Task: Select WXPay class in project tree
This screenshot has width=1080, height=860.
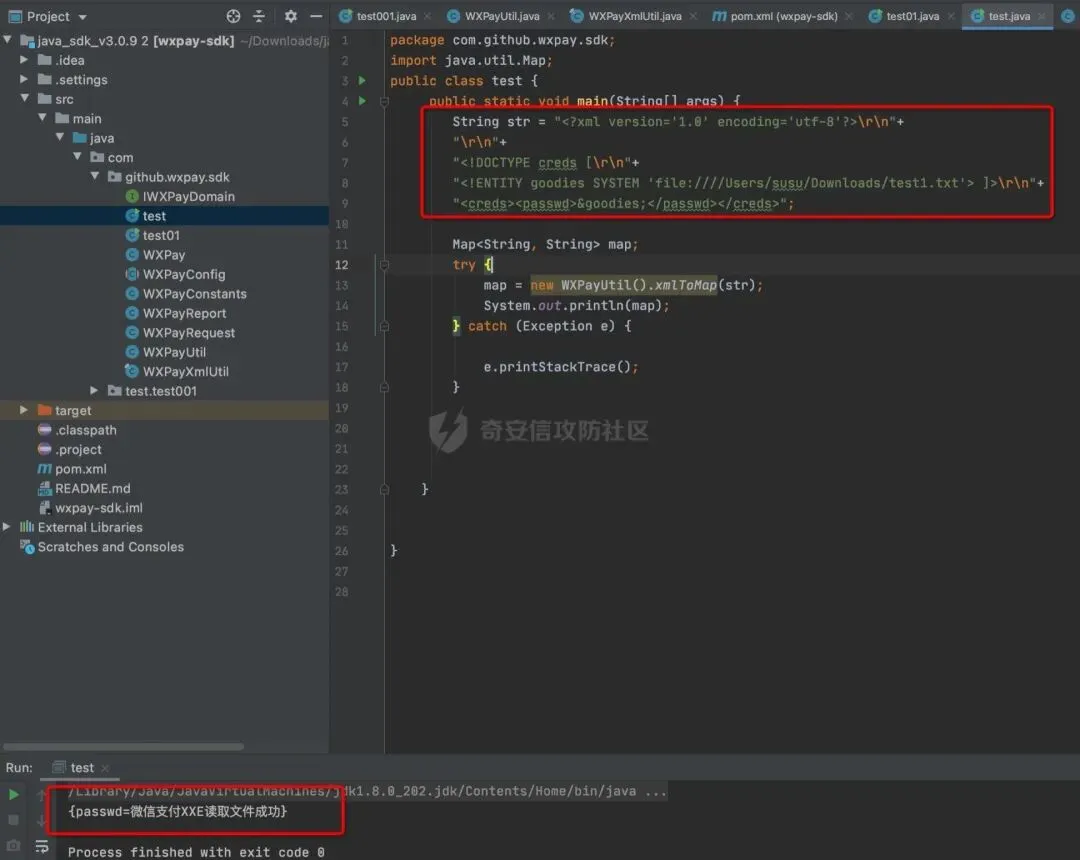Action: (x=164, y=255)
